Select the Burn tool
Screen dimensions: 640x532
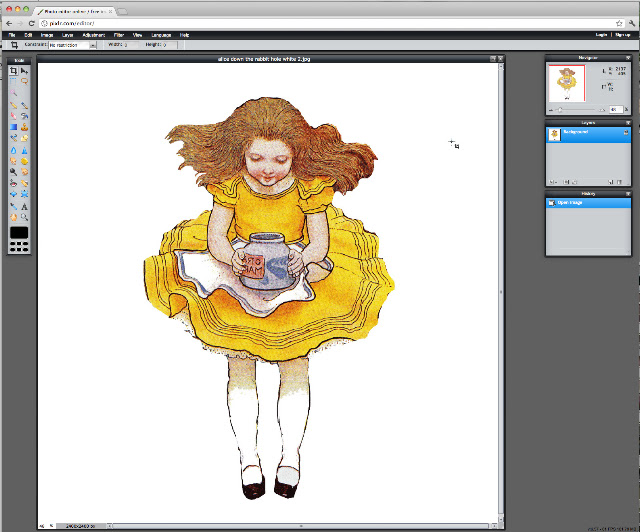pyautogui.click(x=24, y=172)
